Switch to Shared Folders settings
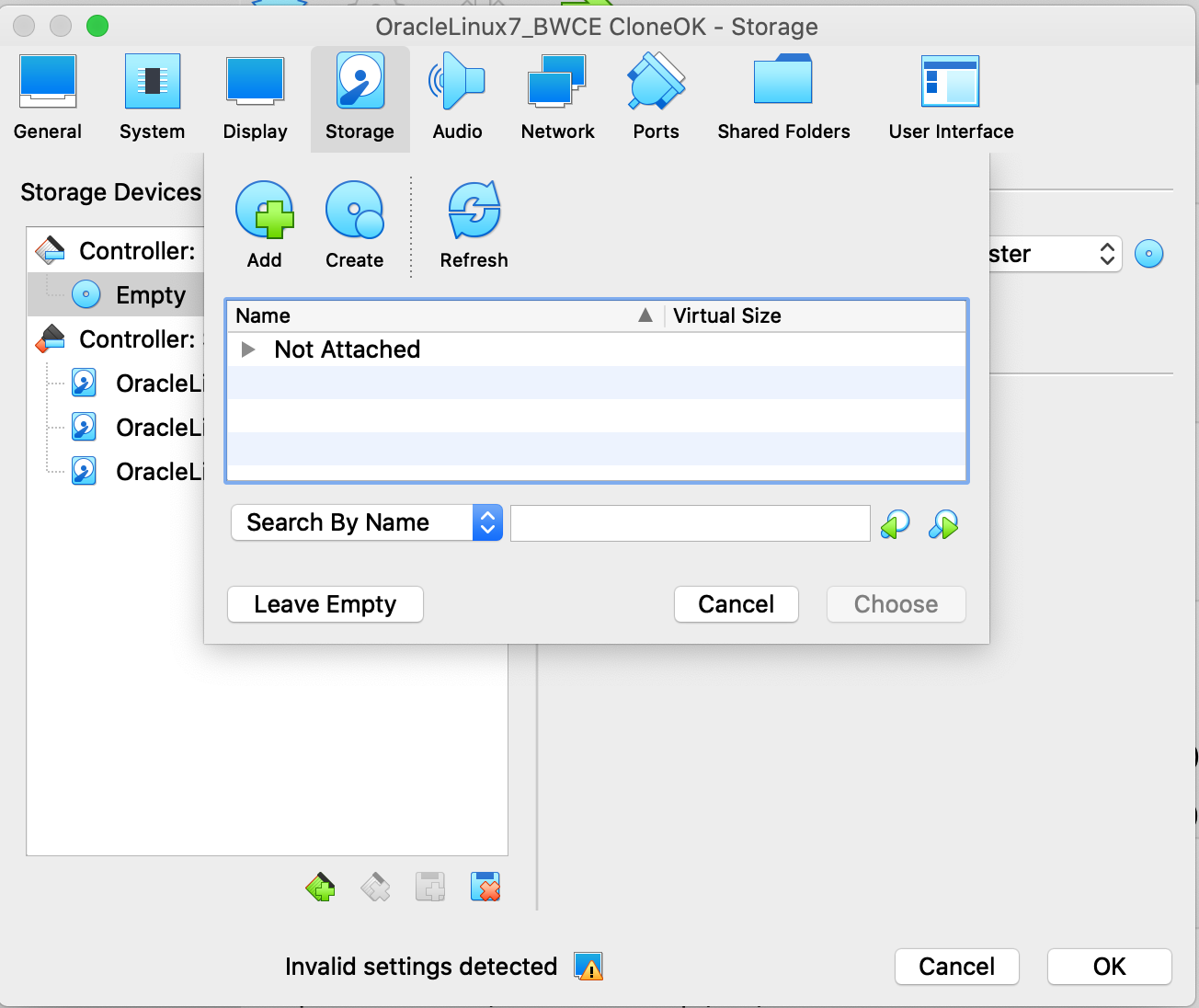The image size is (1199, 1008). click(x=783, y=97)
